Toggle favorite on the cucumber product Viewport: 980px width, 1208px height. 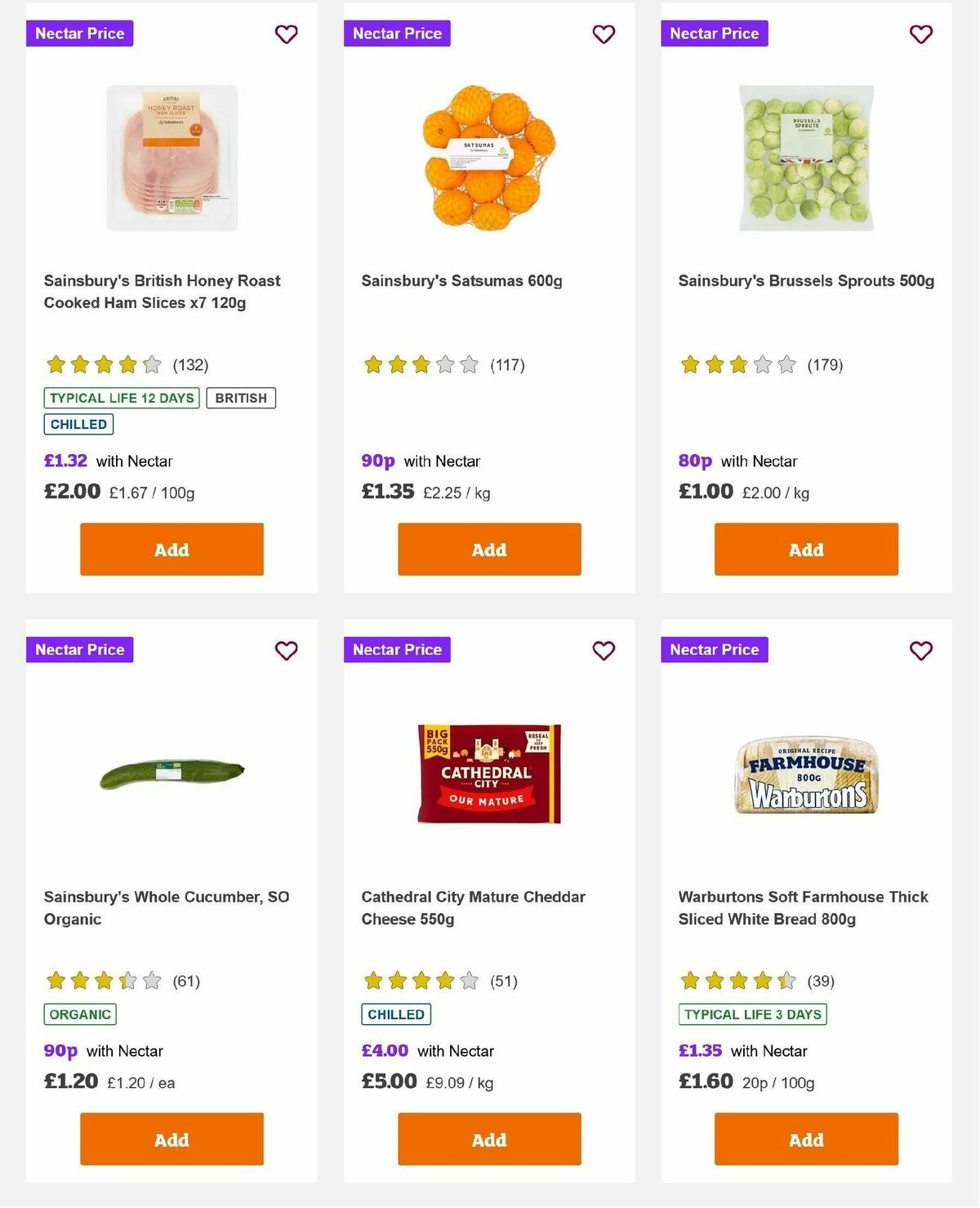coord(286,651)
